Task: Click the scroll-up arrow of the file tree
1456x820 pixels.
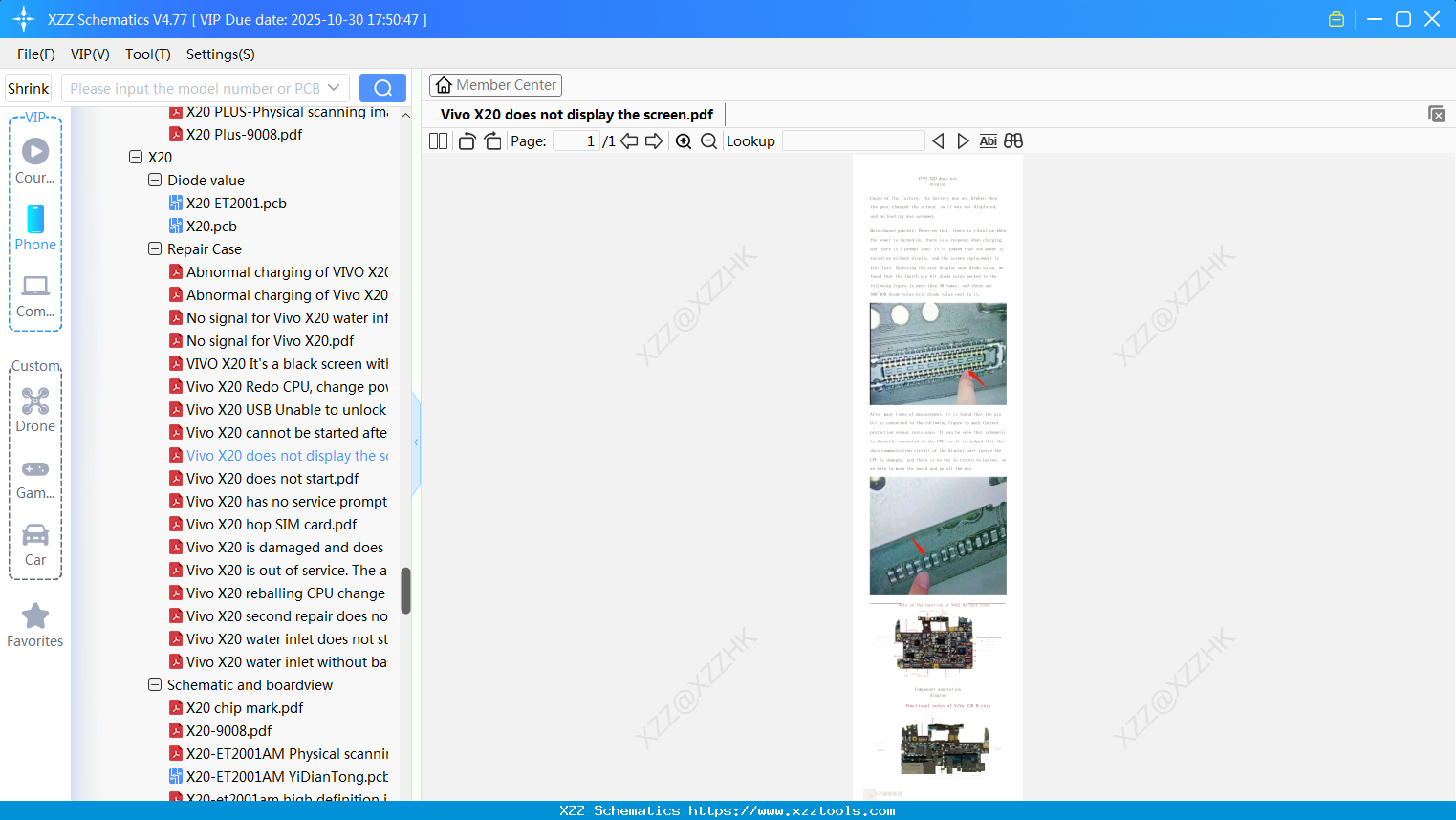Action: click(405, 115)
